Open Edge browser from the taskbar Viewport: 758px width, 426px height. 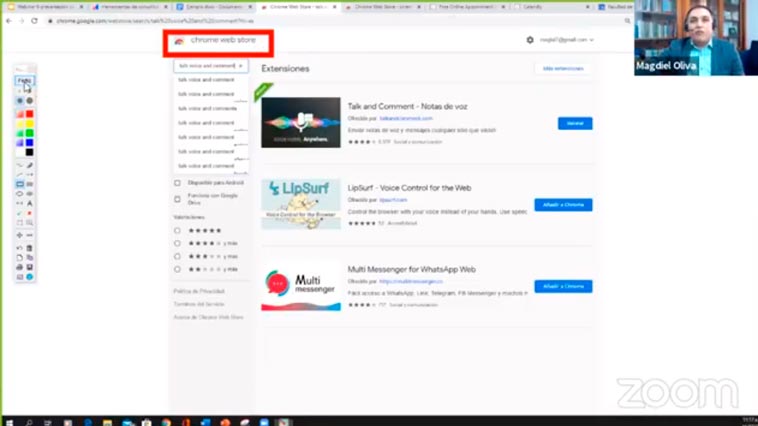coord(87,422)
